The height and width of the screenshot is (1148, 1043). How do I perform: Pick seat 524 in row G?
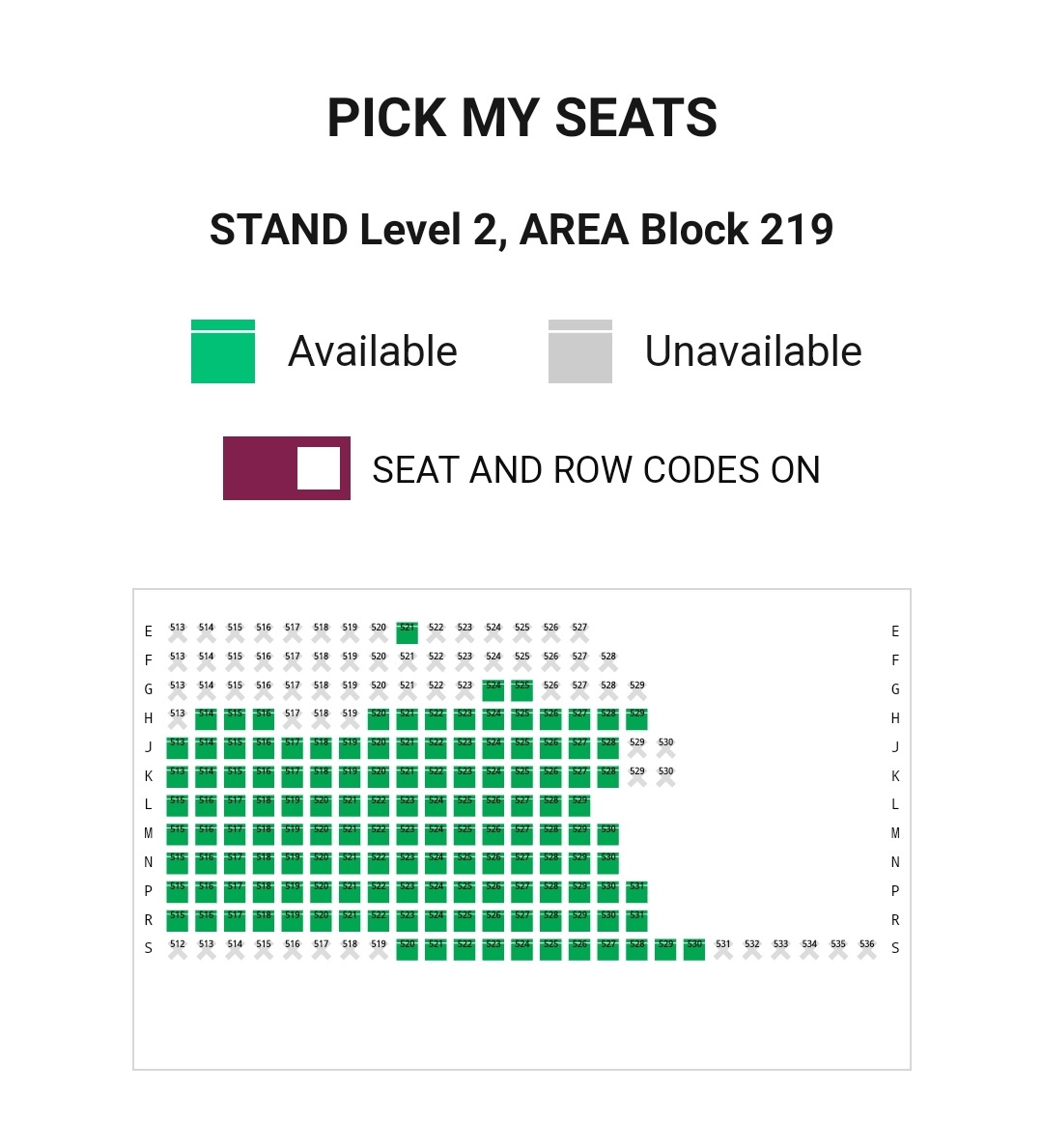pyautogui.click(x=493, y=690)
